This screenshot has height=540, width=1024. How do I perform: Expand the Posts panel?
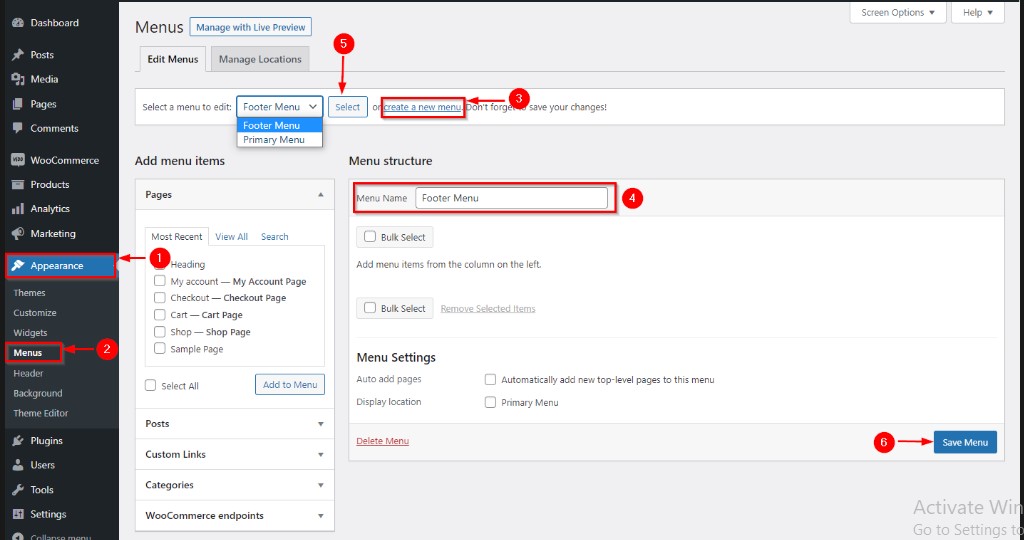[234, 424]
